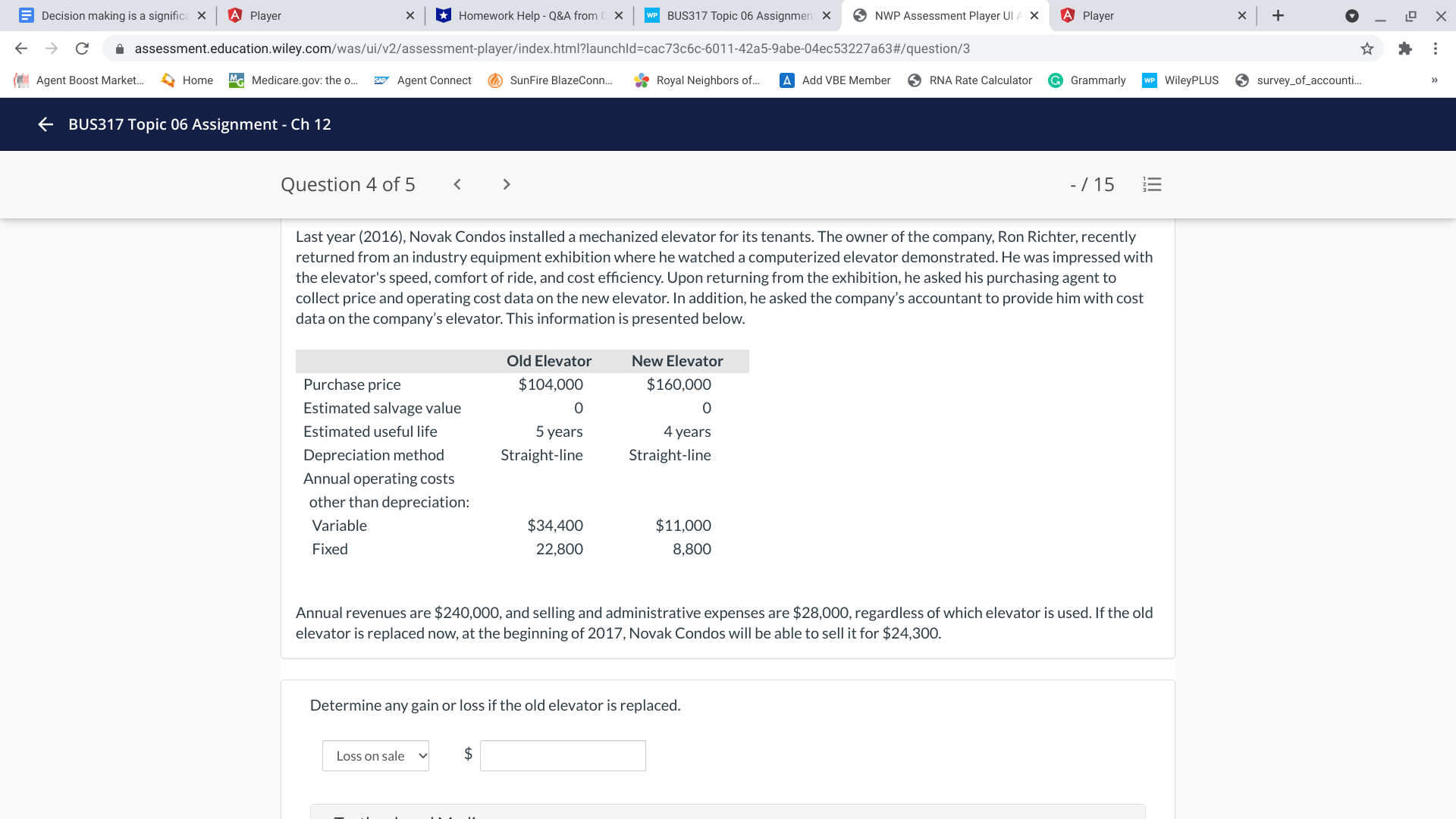
Task: Open the tab search dropdown arrow
Action: click(1351, 15)
